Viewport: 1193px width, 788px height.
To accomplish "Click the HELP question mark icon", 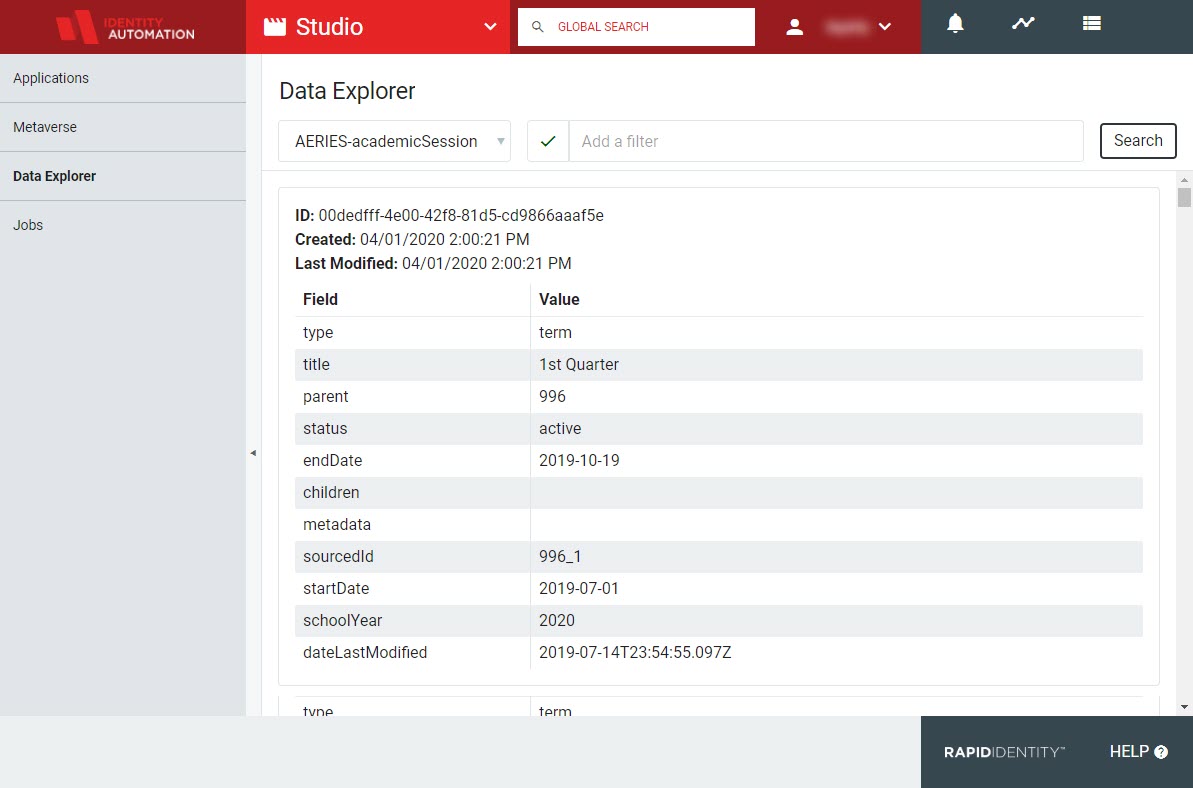I will coord(1161,752).
